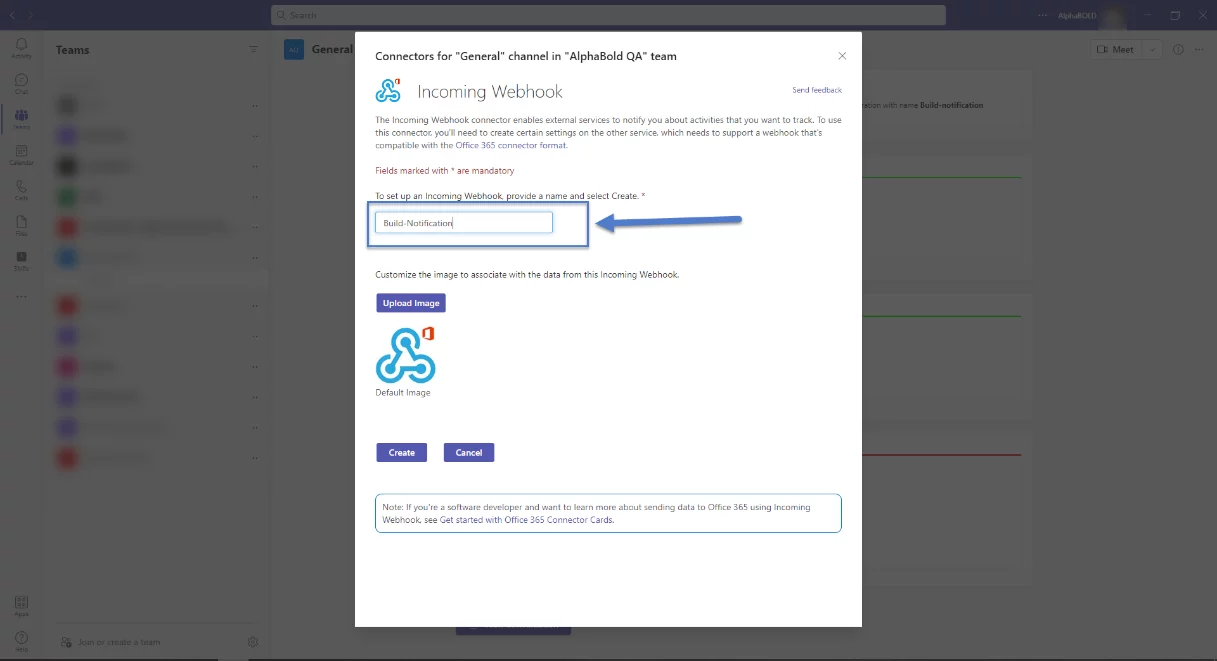
Task: Click Join or create a team
Action: [x=111, y=642]
